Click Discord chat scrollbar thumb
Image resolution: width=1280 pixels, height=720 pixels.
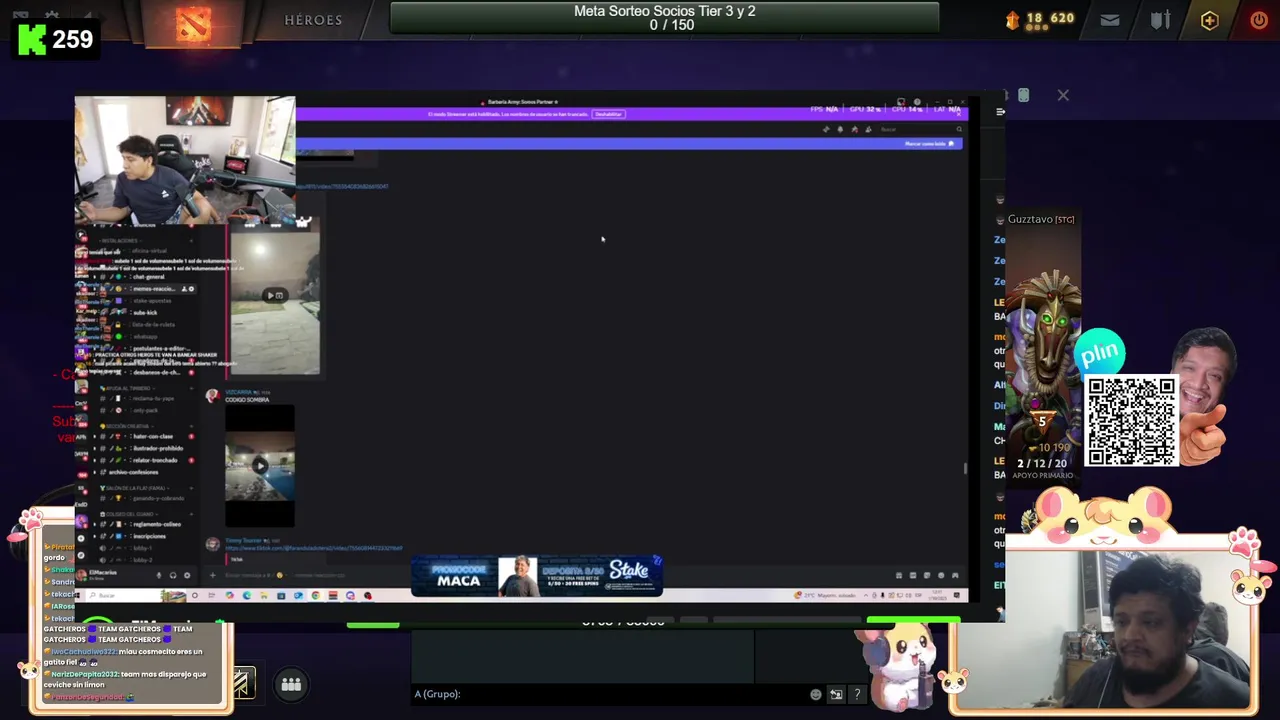pos(965,468)
